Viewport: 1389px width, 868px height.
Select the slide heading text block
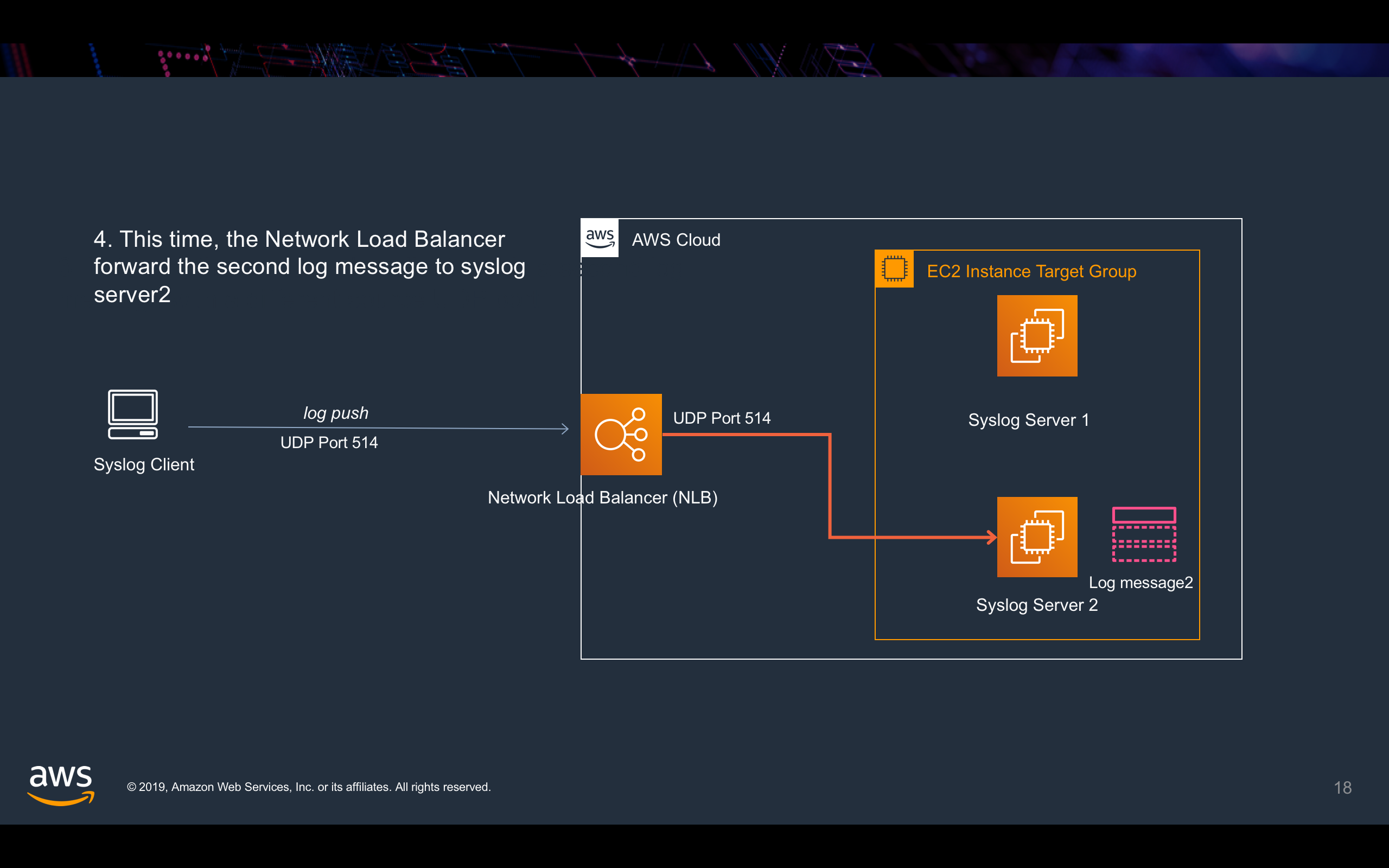[309, 266]
